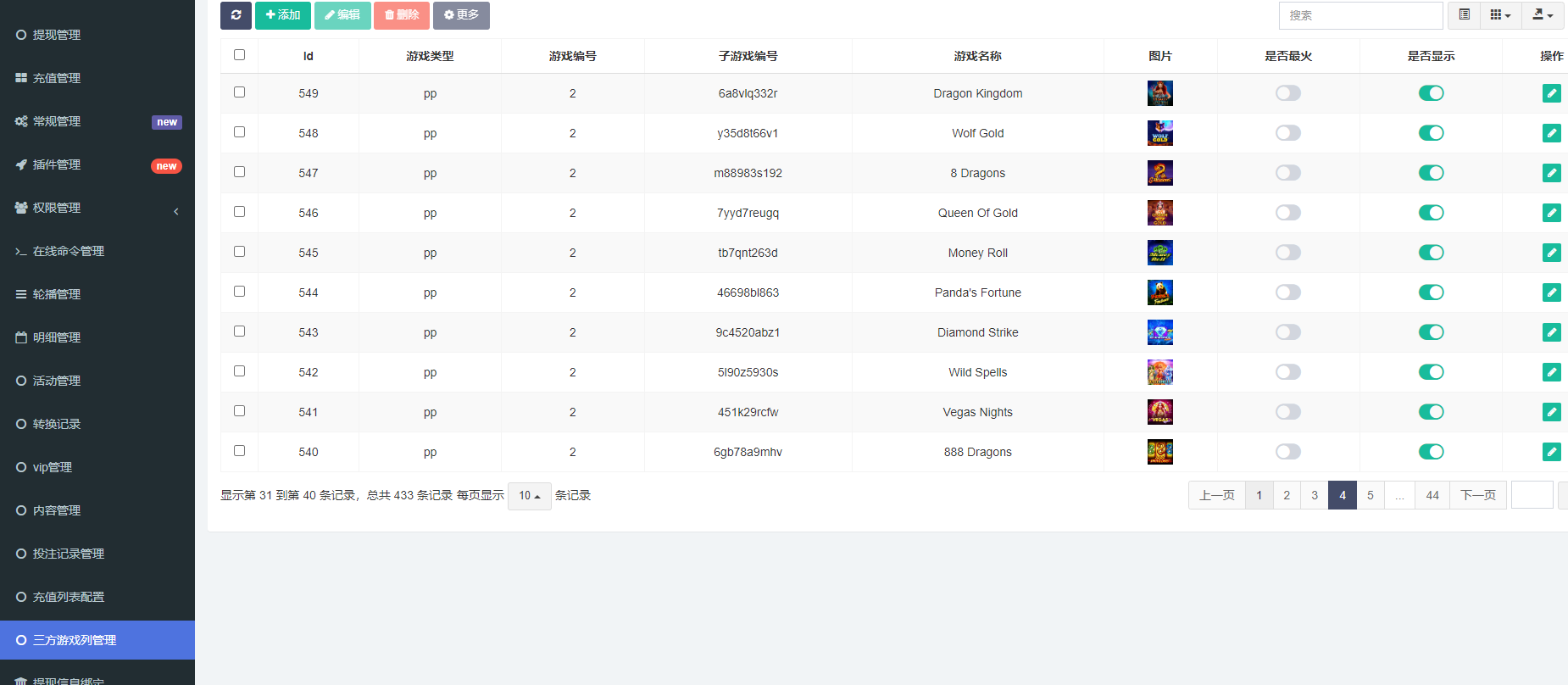Click the jump-to-page input box
The height and width of the screenshot is (685, 1568).
pos(1532,495)
